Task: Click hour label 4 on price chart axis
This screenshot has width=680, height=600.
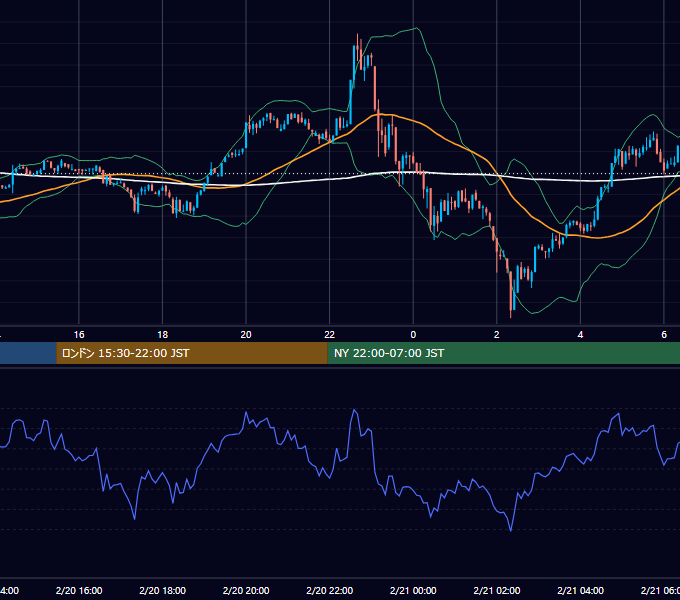Action: [x=580, y=335]
